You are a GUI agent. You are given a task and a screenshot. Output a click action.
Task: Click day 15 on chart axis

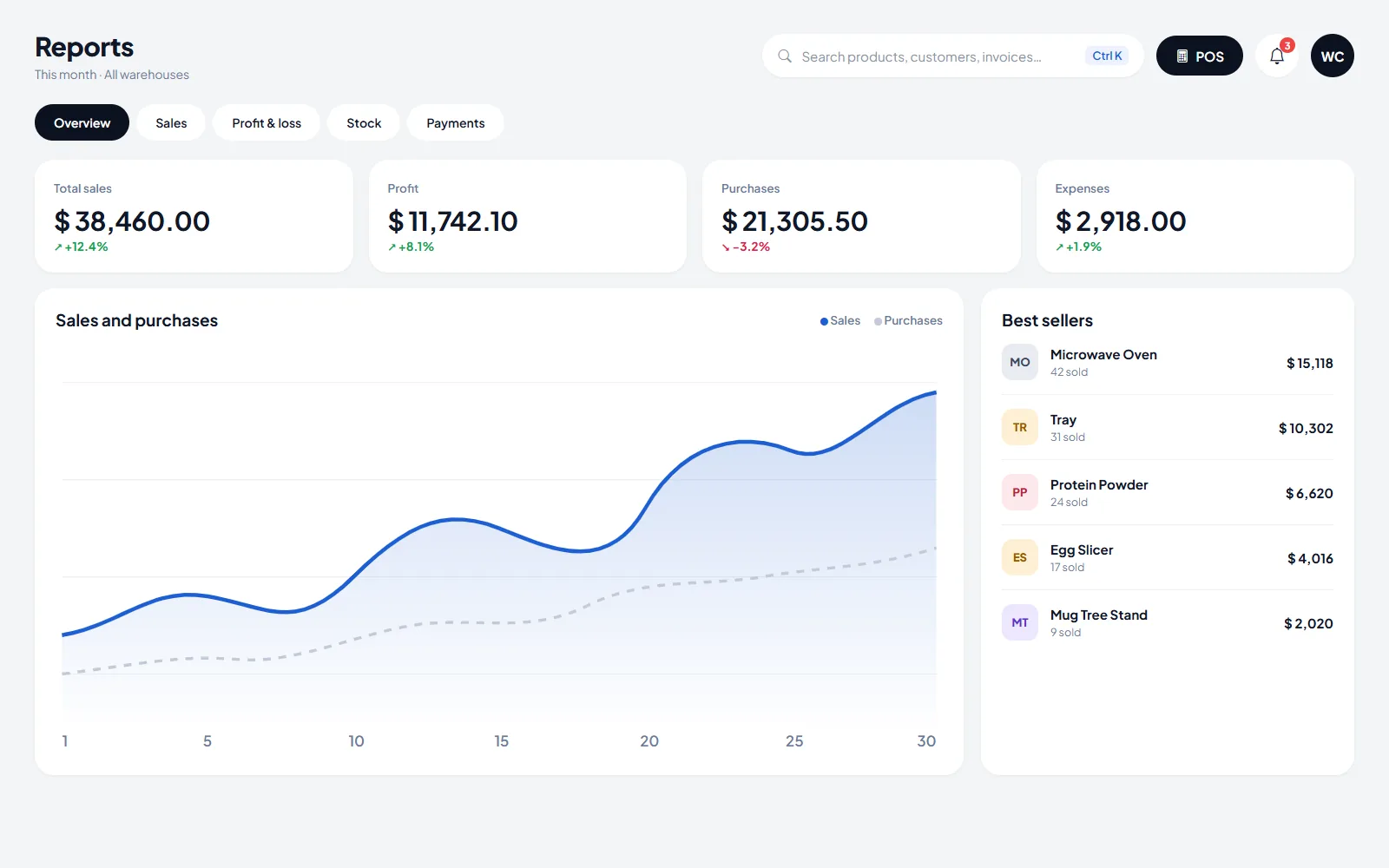pos(502,741)
